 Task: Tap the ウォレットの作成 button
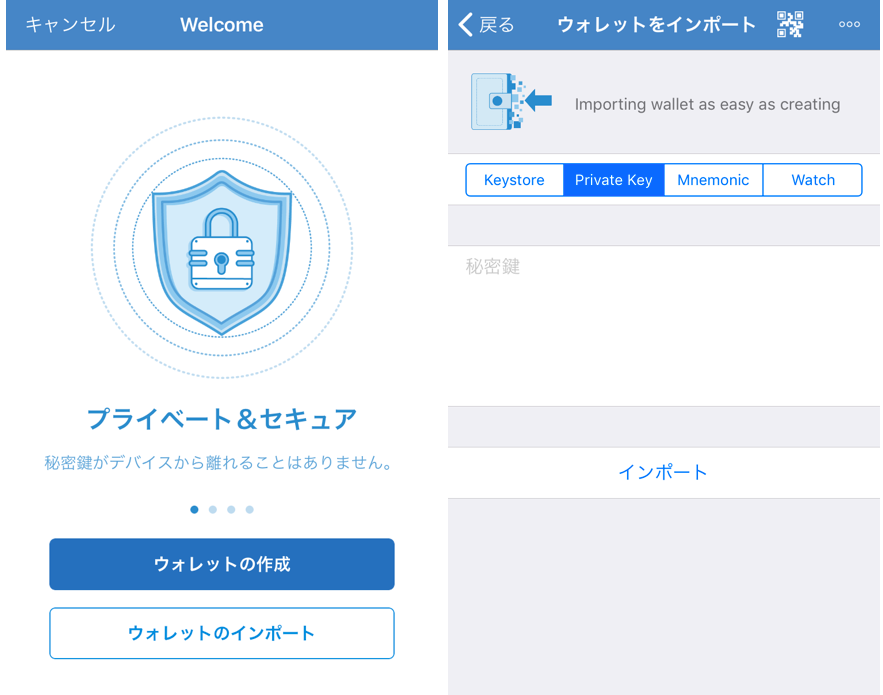(222, 564)
